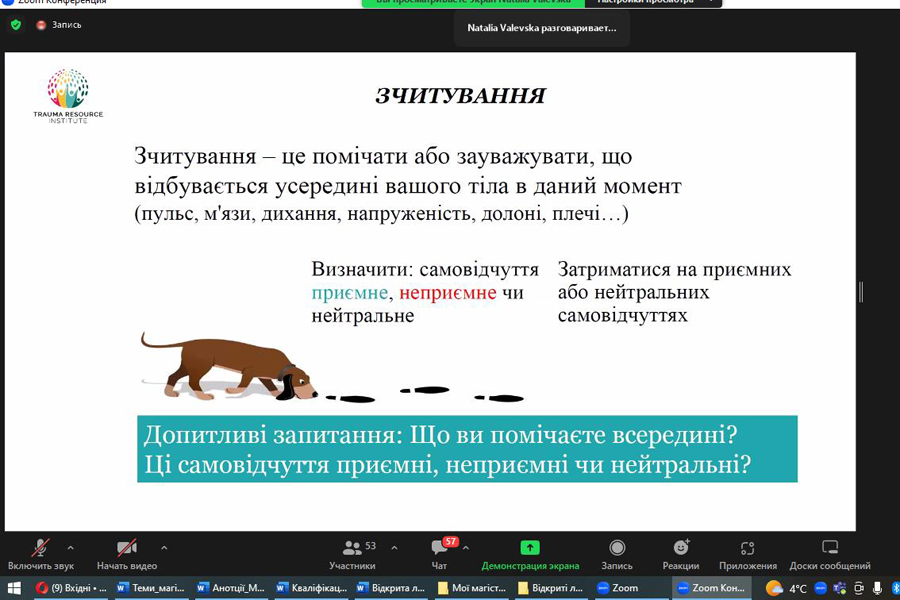Expand audio options arrow beside microphone
The width and height of the screenshot is (900, 600).
[70, 548]
